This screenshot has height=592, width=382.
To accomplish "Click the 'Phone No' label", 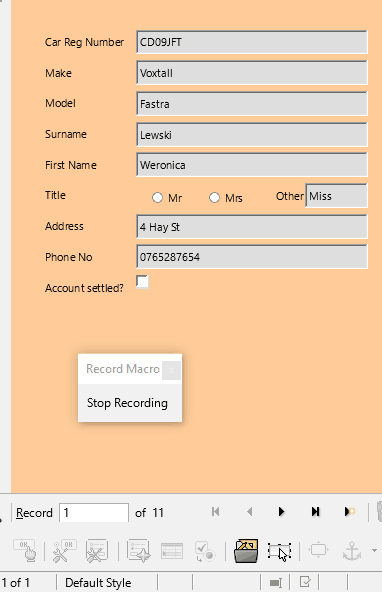I will 68,257.
